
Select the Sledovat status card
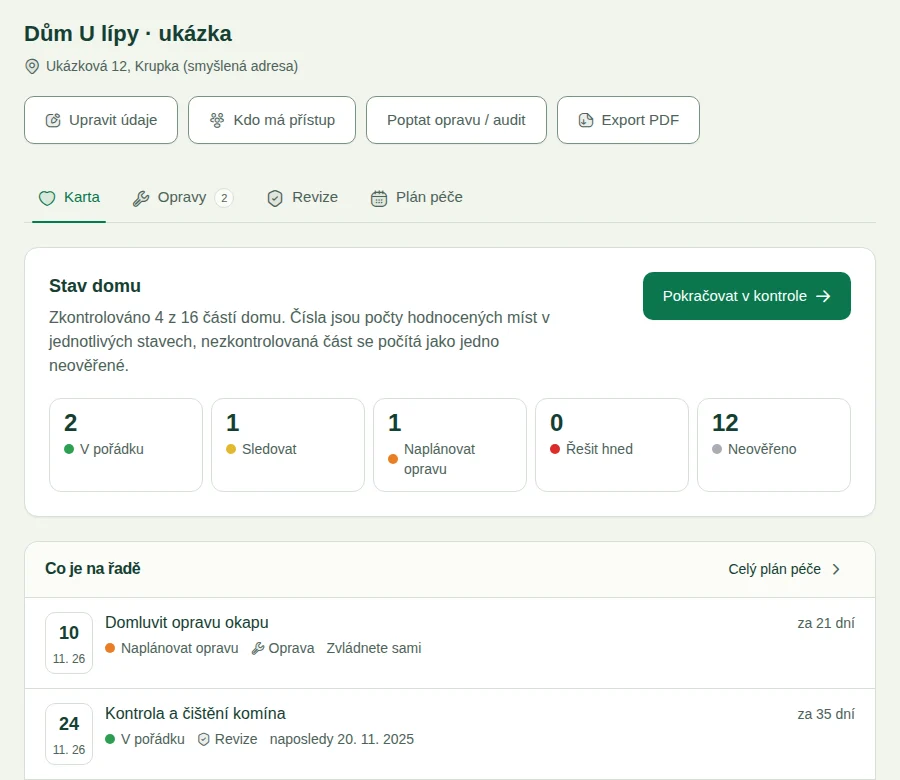(288, 445)
